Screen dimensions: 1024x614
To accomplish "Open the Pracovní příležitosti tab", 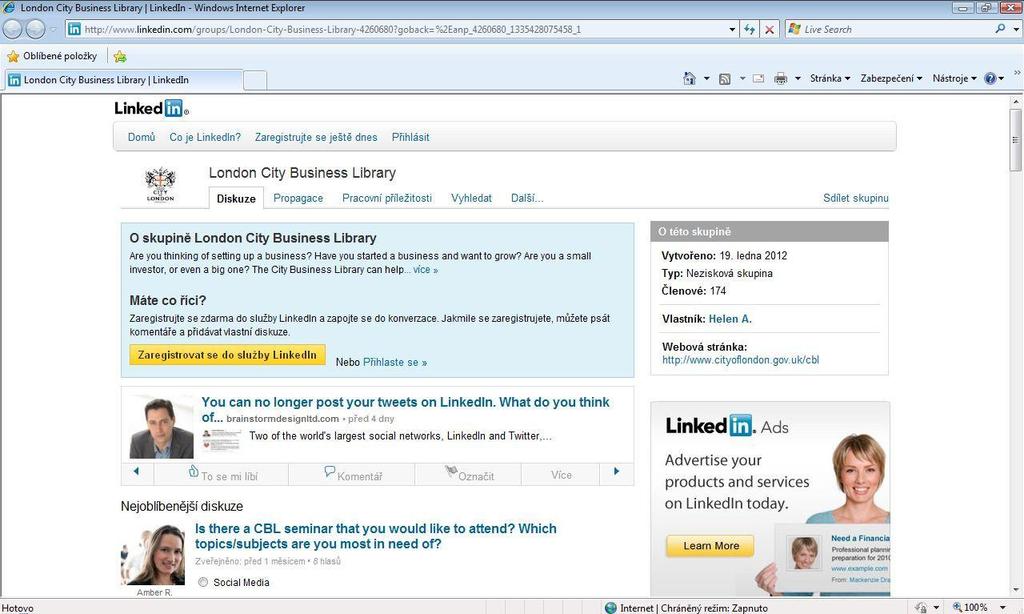I will point(387,198).
